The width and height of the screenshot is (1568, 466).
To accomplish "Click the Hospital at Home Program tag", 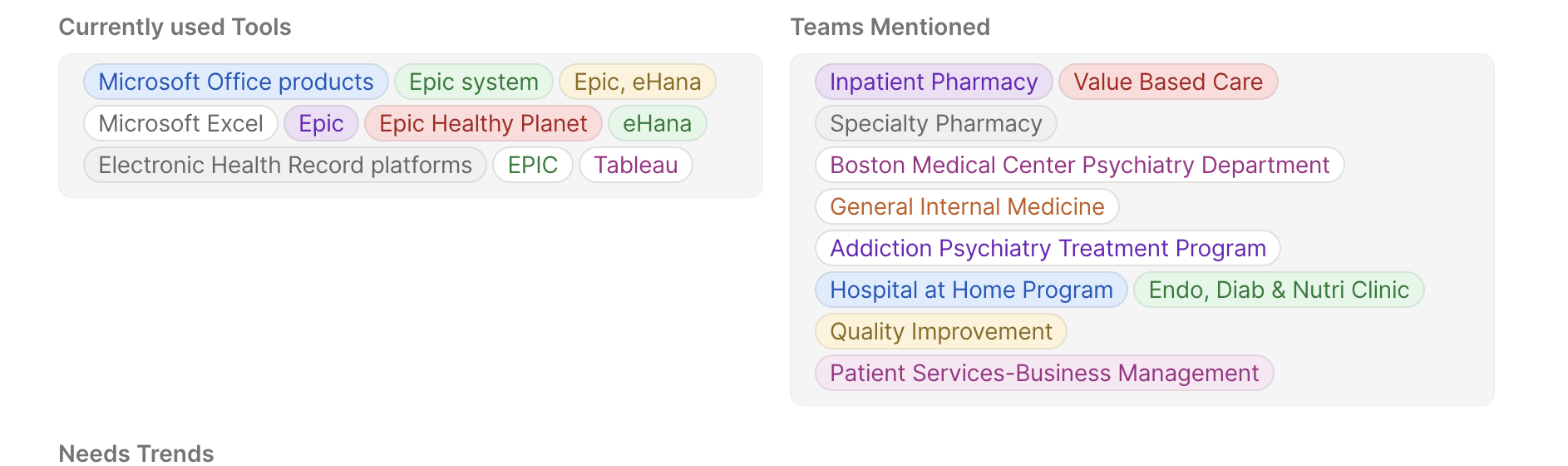I will [x=971, y=290].
